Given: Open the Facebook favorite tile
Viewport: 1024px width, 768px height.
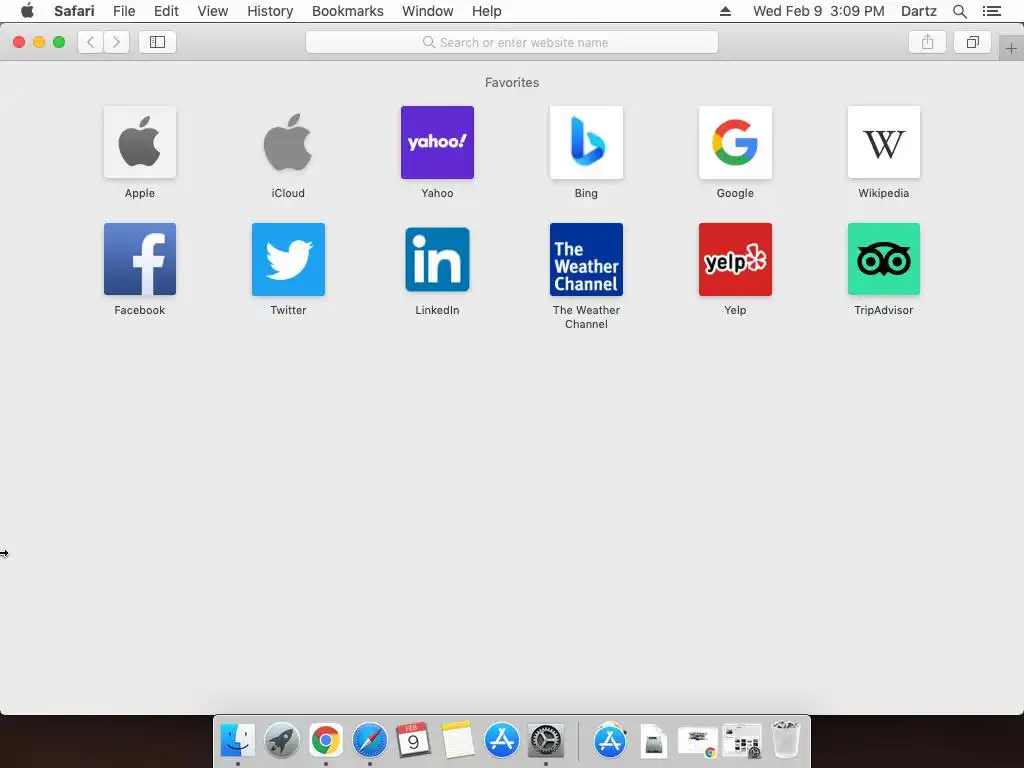Looking at the screenshot, I should point(140,259).
